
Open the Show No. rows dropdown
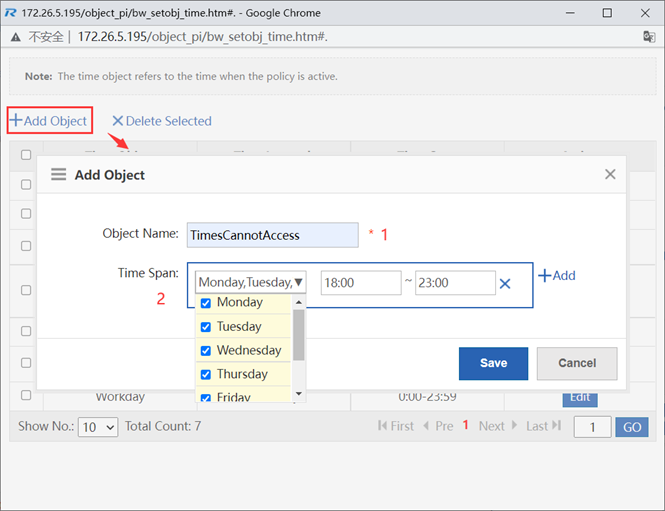(98, 427)
